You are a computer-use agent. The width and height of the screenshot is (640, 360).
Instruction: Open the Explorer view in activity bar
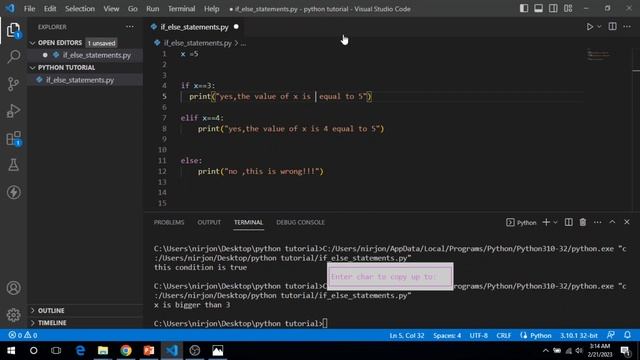tap(13, 30)
